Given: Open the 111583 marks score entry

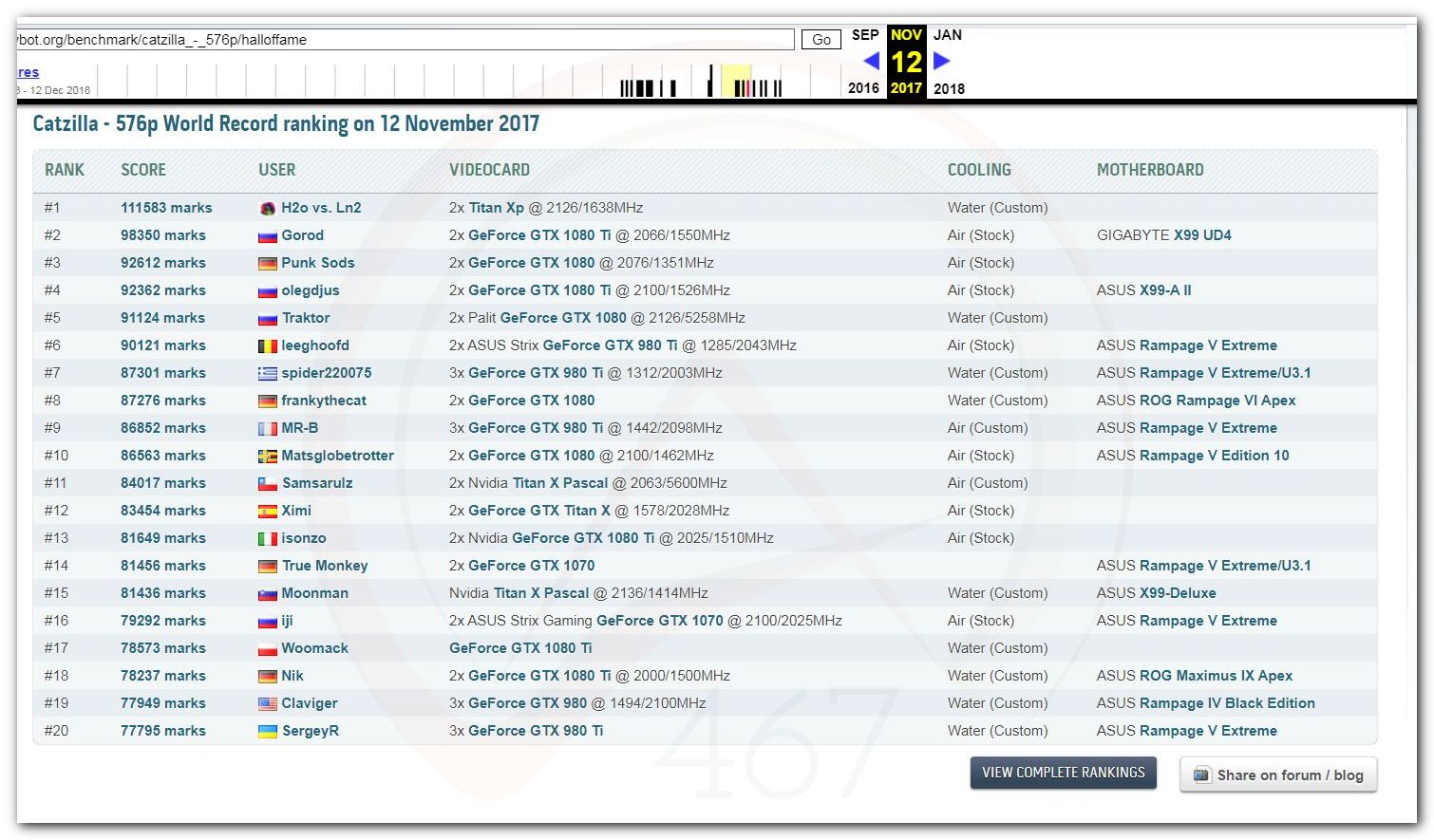Looking at the screenshot, I should [166, 208].
